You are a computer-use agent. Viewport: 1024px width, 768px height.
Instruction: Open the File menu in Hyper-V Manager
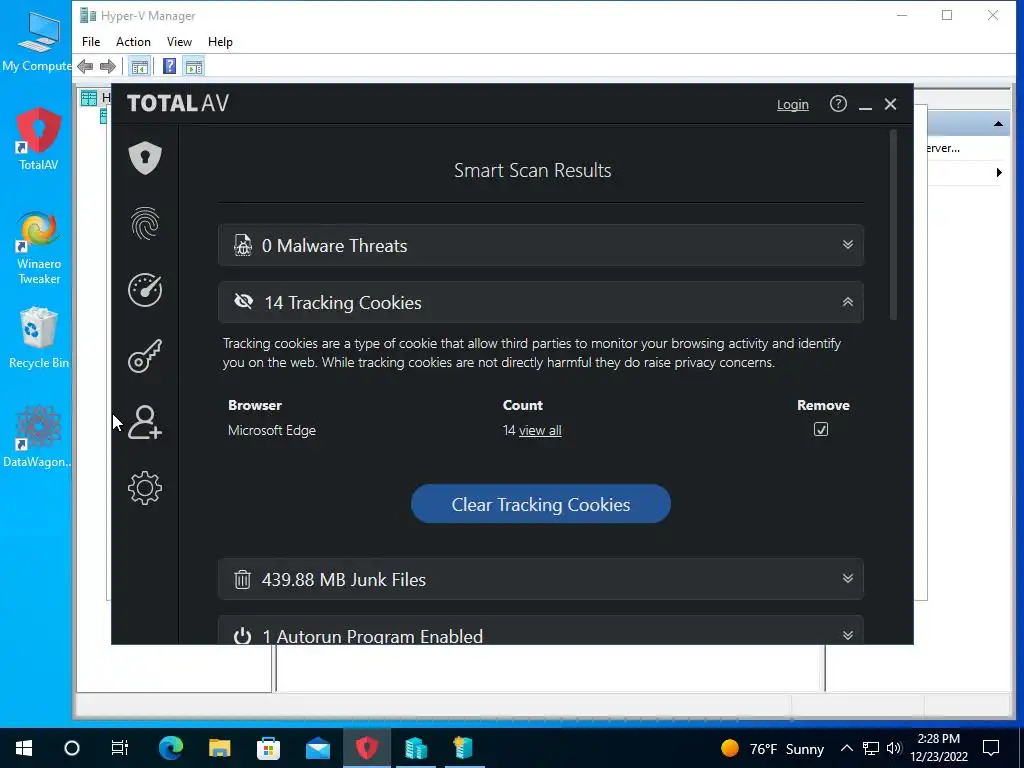click(x=91, y=42)
